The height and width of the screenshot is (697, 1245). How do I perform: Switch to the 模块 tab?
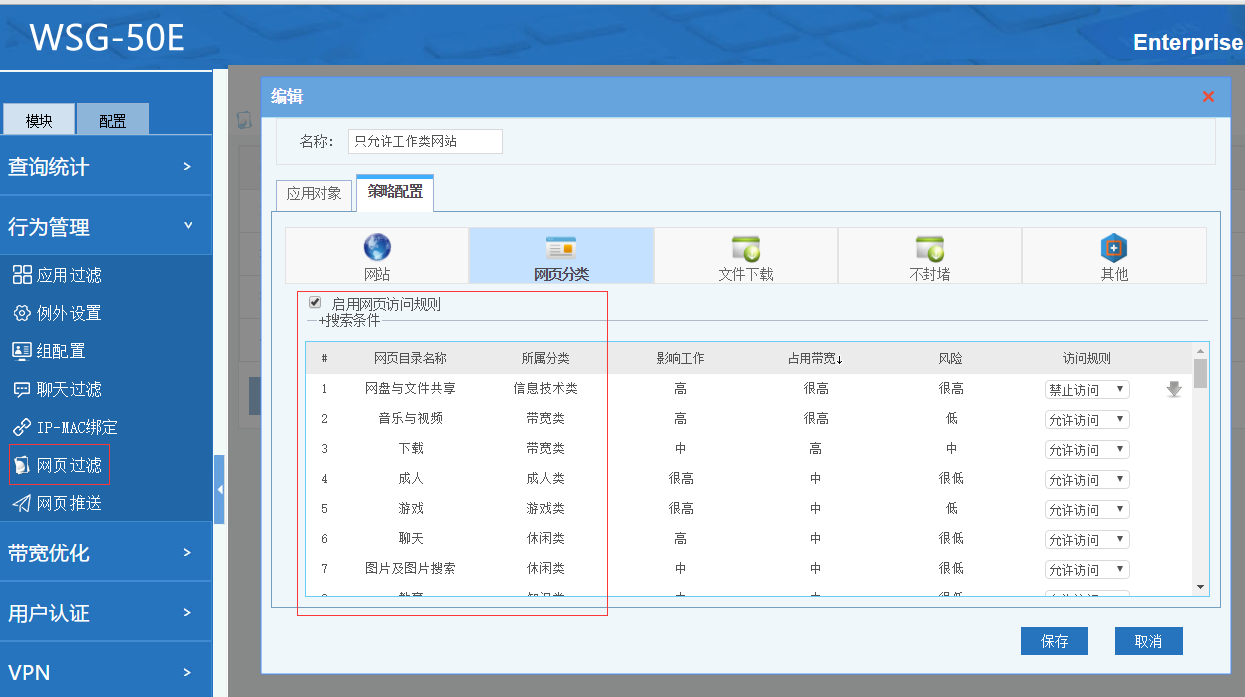(x=39, y=120)
